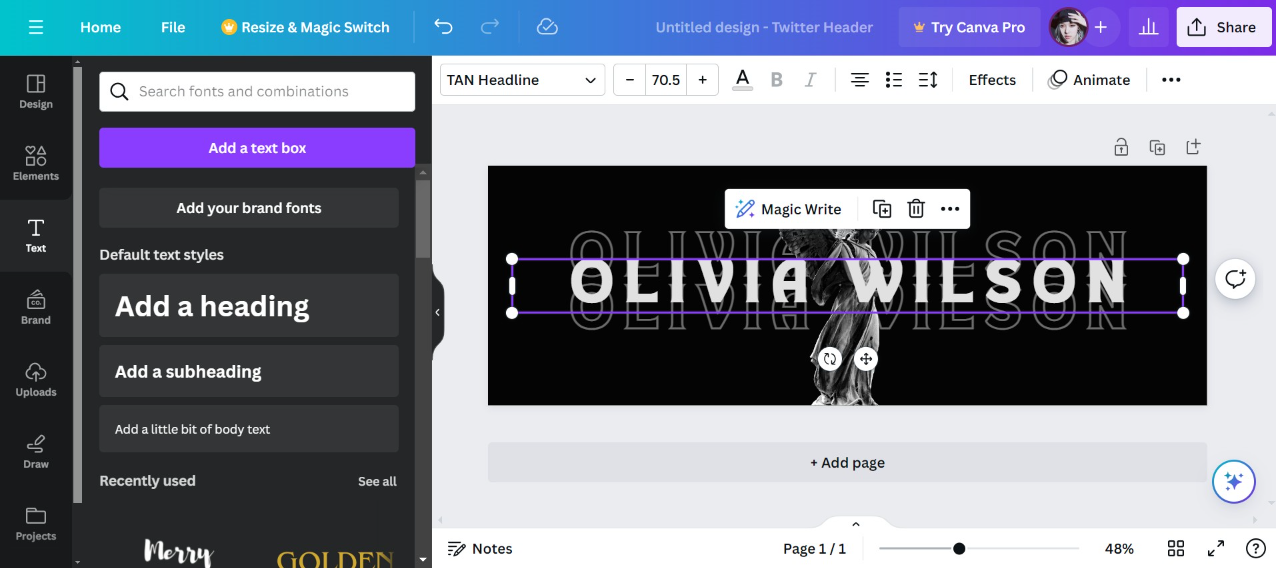Add a subheading text style
1276x568 pixels.
click(x=249, y=371)
